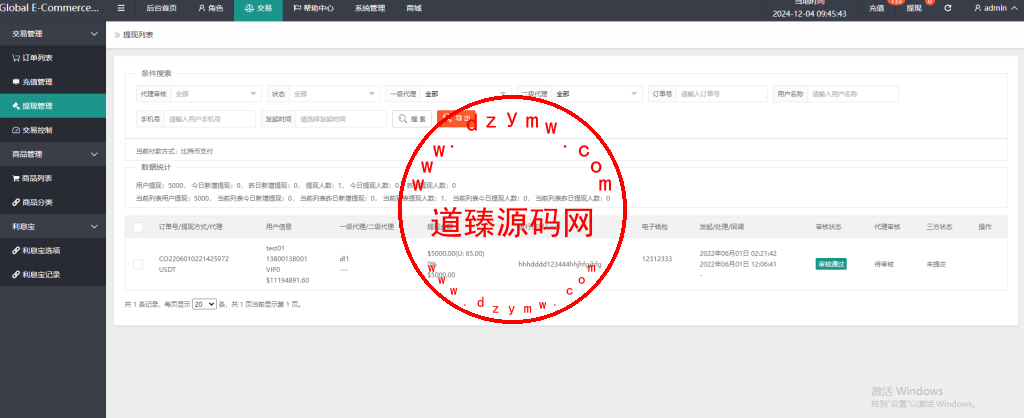This screenshot has width=1024, height=418.
Task: Click address hhhdddd123444hhjhfgjhfg
Action: click(x=560, y=265)
